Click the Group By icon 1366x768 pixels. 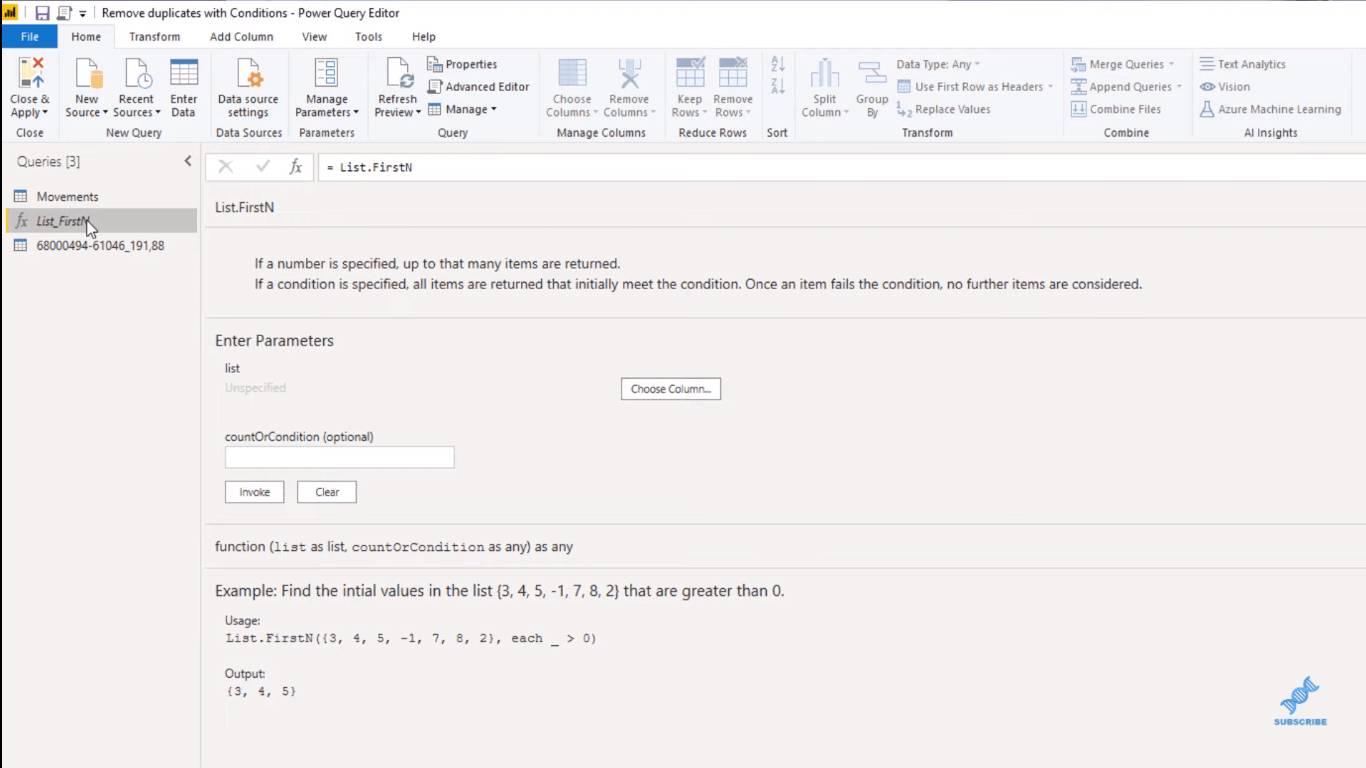(x=872, y=74)
